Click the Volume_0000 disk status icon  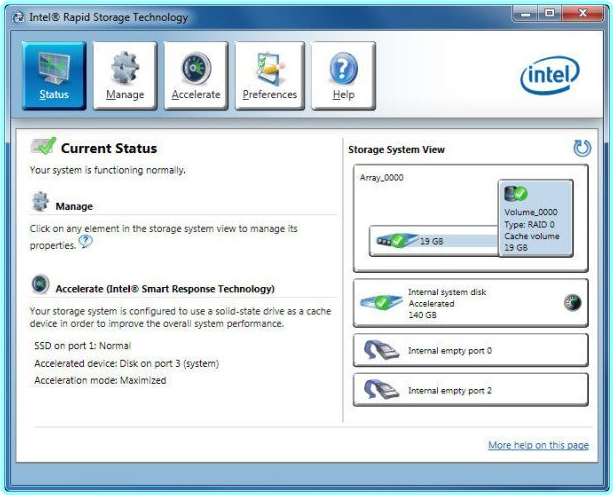pos(516,193)
